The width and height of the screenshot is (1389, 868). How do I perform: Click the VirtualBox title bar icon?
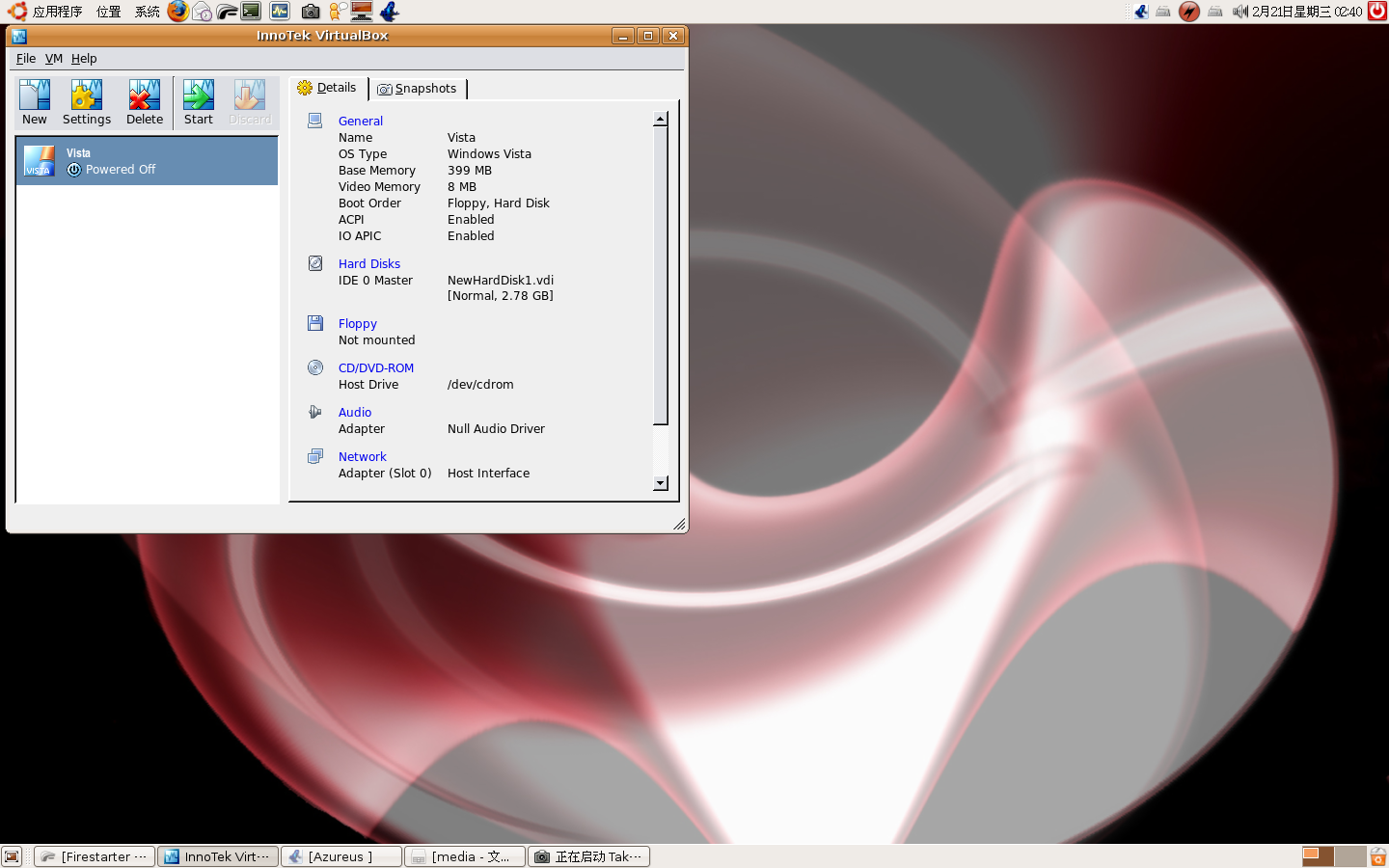pyautogui.click(x=19, y=36)
